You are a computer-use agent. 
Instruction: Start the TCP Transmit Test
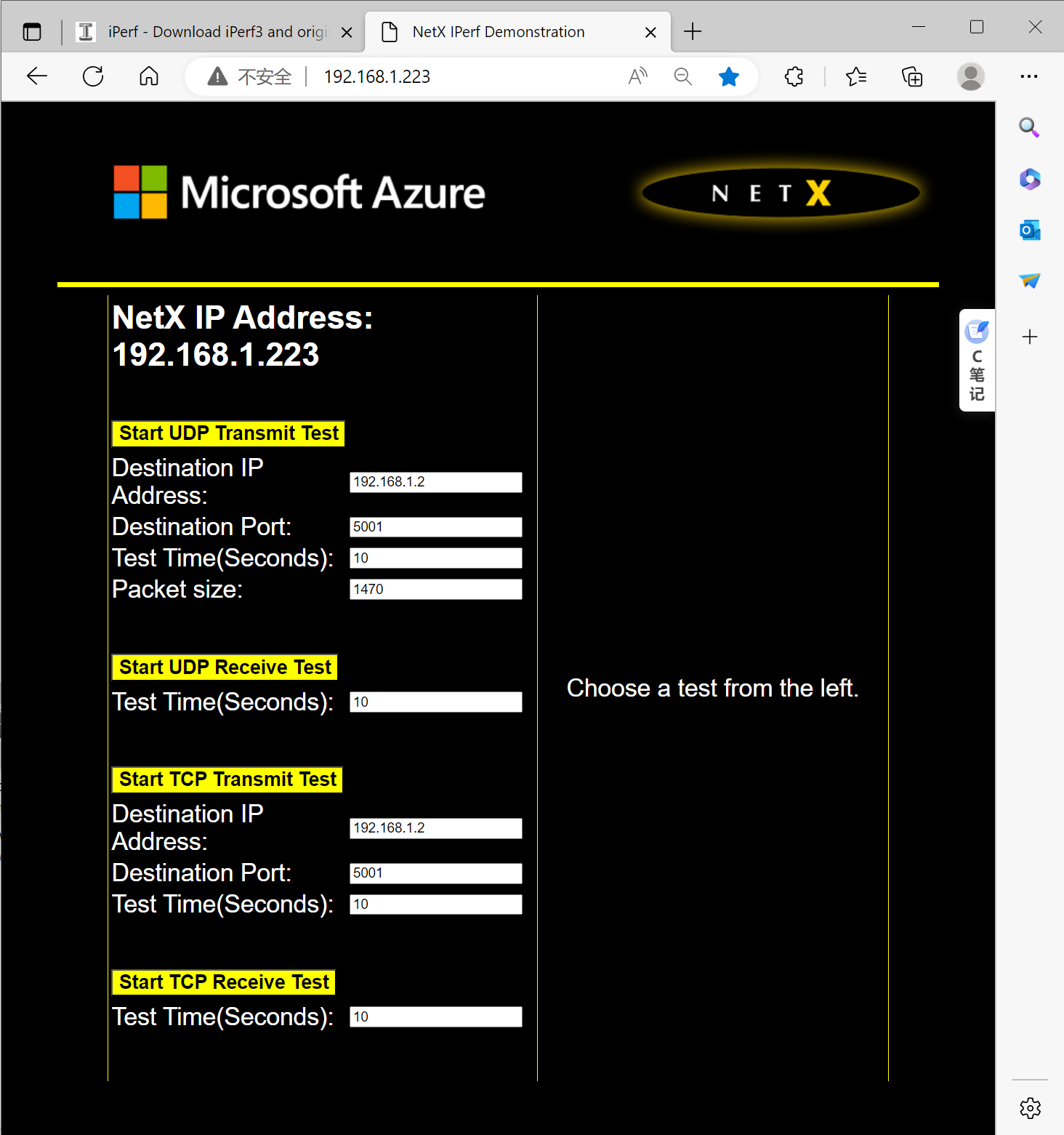[x=227, y=779]
